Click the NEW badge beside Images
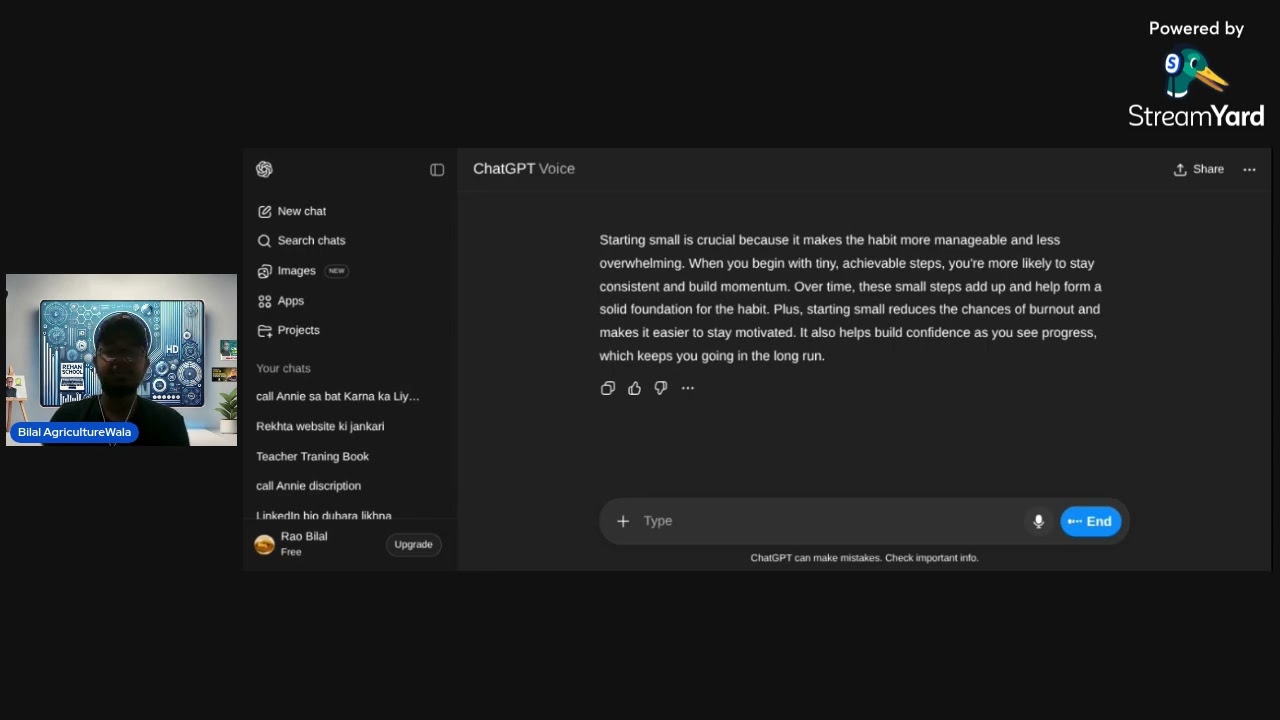The width and height of the screenshot is (1280, 720). coord(336,271)
